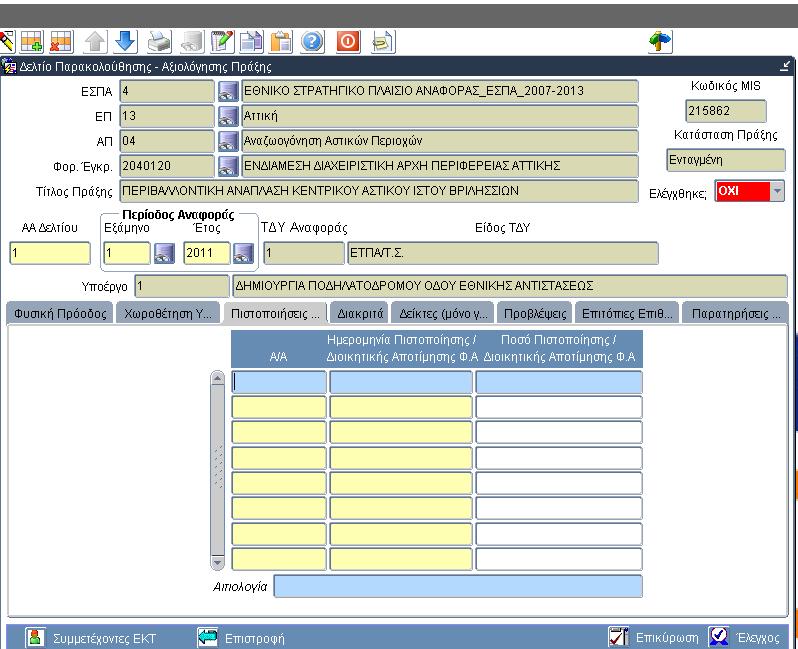Click the pencil edit icon in toolbar
798x649 pixels.
(x=7, y=41)
